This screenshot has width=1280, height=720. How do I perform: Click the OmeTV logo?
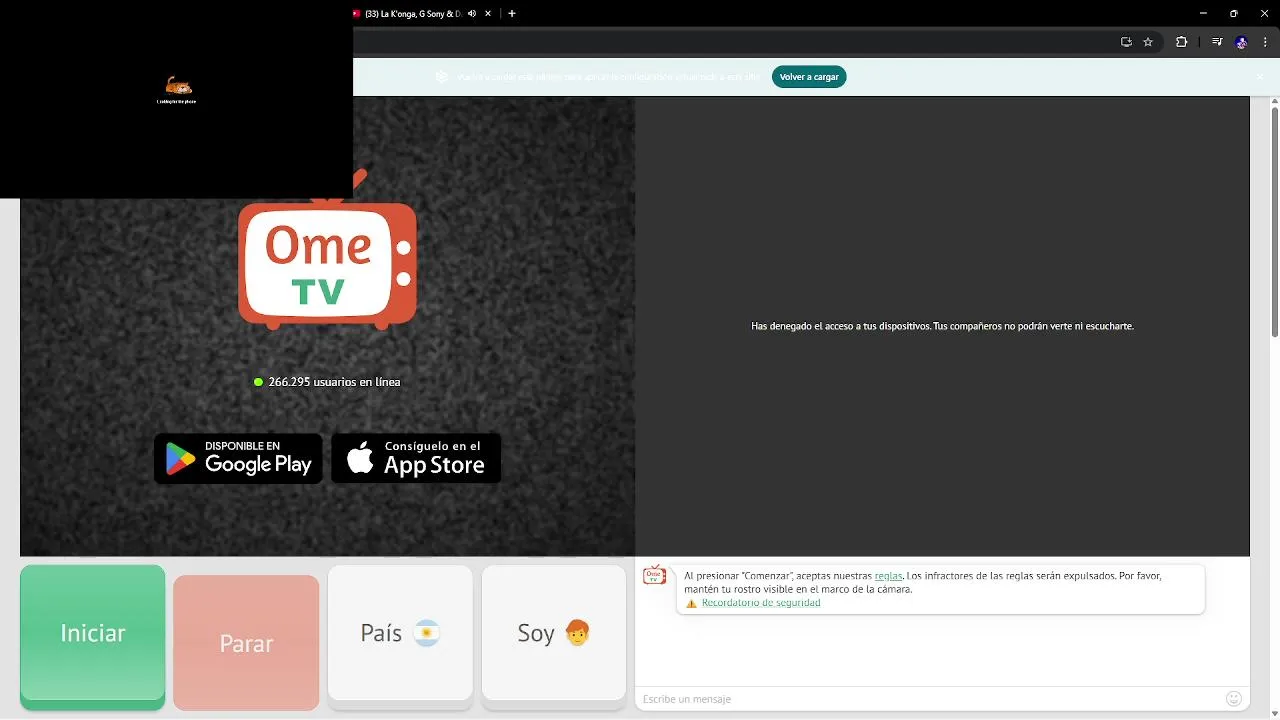(328, 262)
